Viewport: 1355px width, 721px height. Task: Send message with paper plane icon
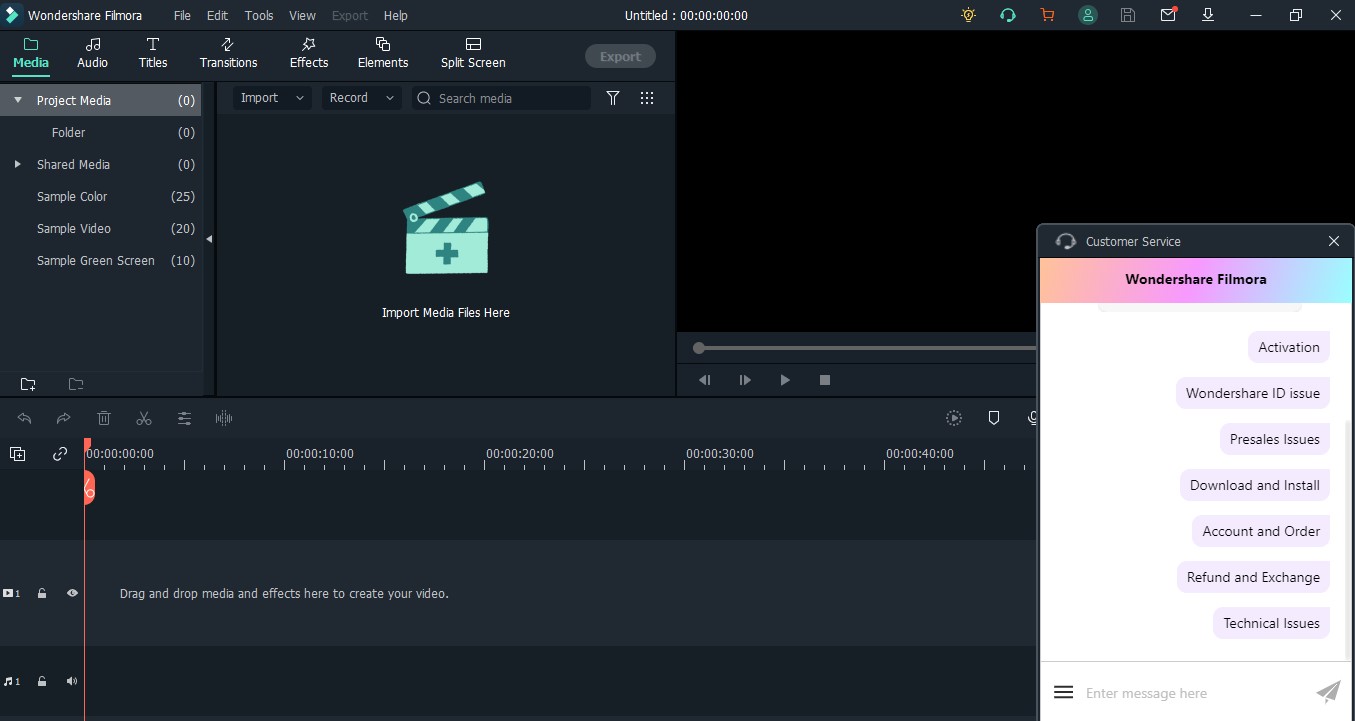click(x=1328, y=692)
